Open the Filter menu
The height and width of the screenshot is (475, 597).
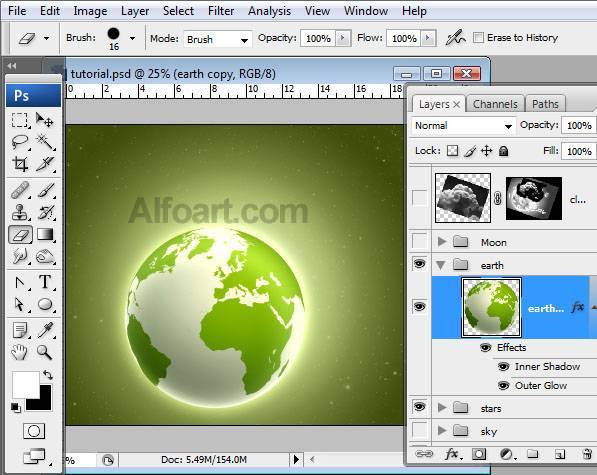pyautogui.click(x=221, y=11)
